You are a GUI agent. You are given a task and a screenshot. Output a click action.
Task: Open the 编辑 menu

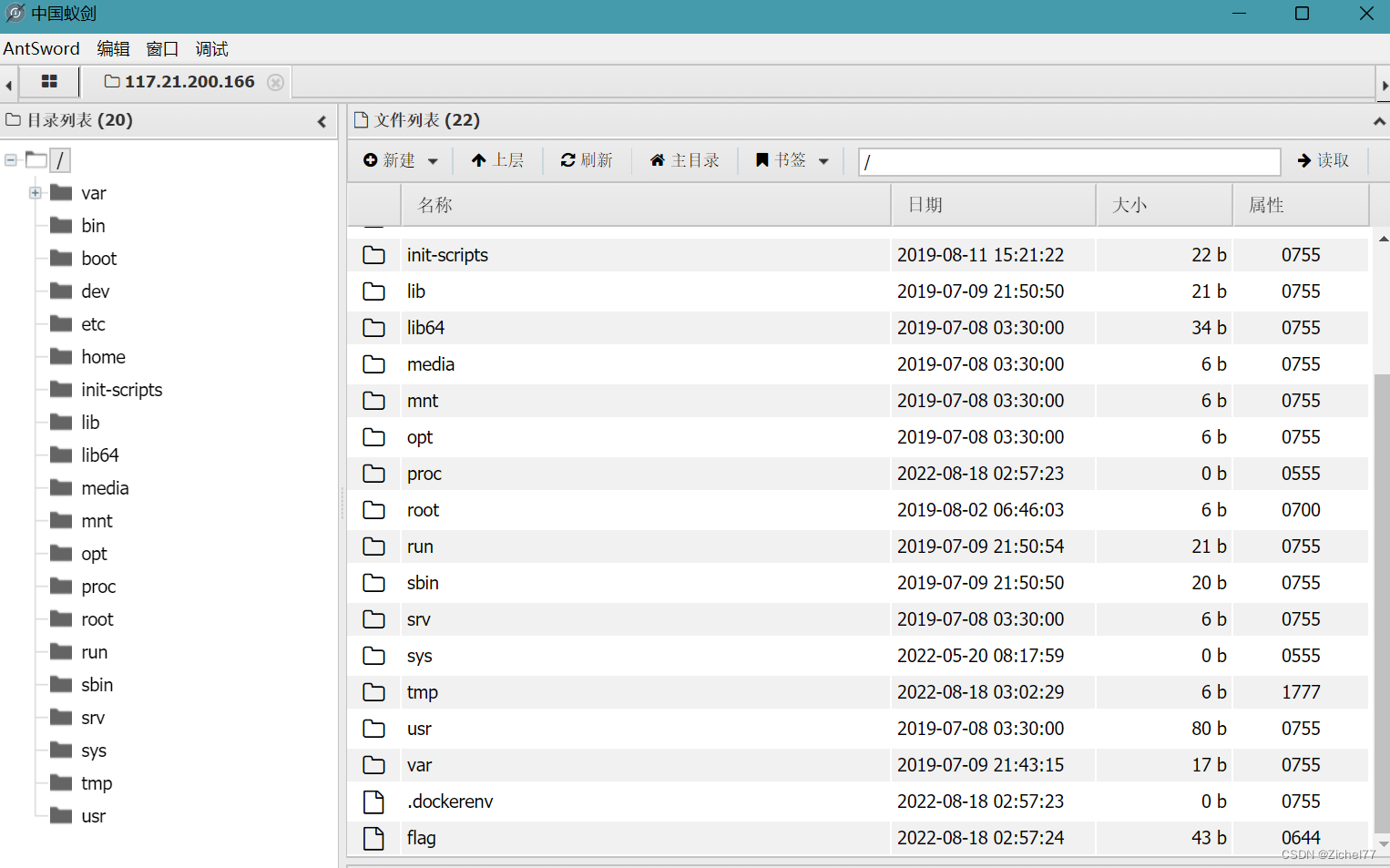(113, 48)
